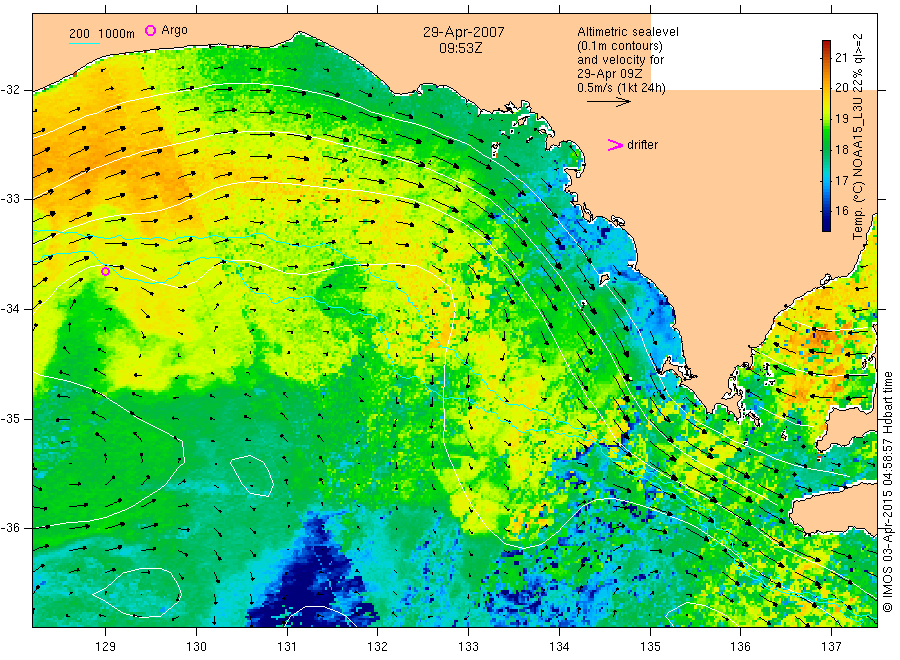Click the magenta drifter legend marker
Screen dimensions: 900x660
point(615,145)
